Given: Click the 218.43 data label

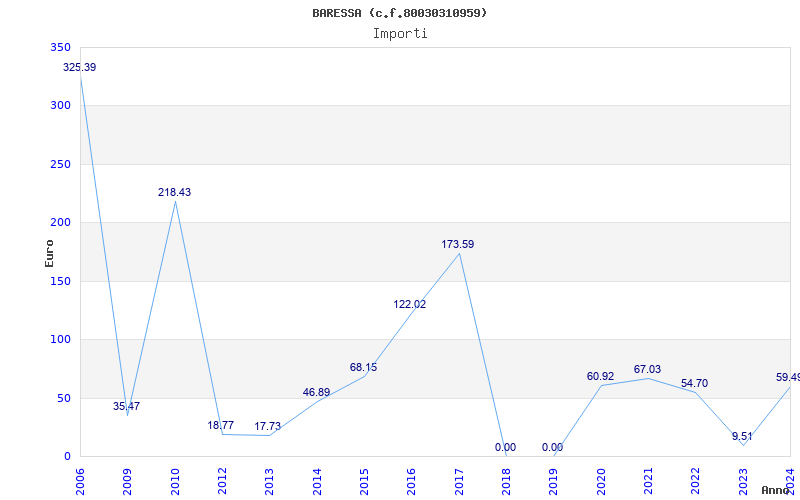Looking at the screenshot, I should pyautogui.click(x=174, y=192).
